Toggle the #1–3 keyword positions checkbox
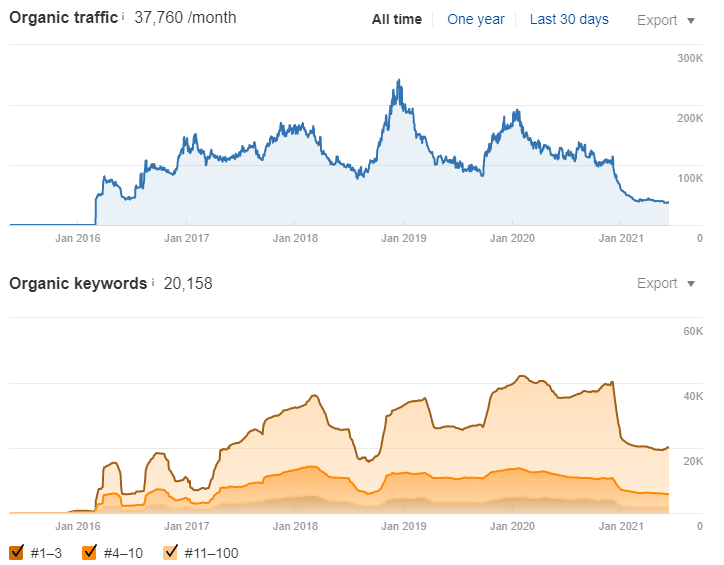 (x=16, y=552)
